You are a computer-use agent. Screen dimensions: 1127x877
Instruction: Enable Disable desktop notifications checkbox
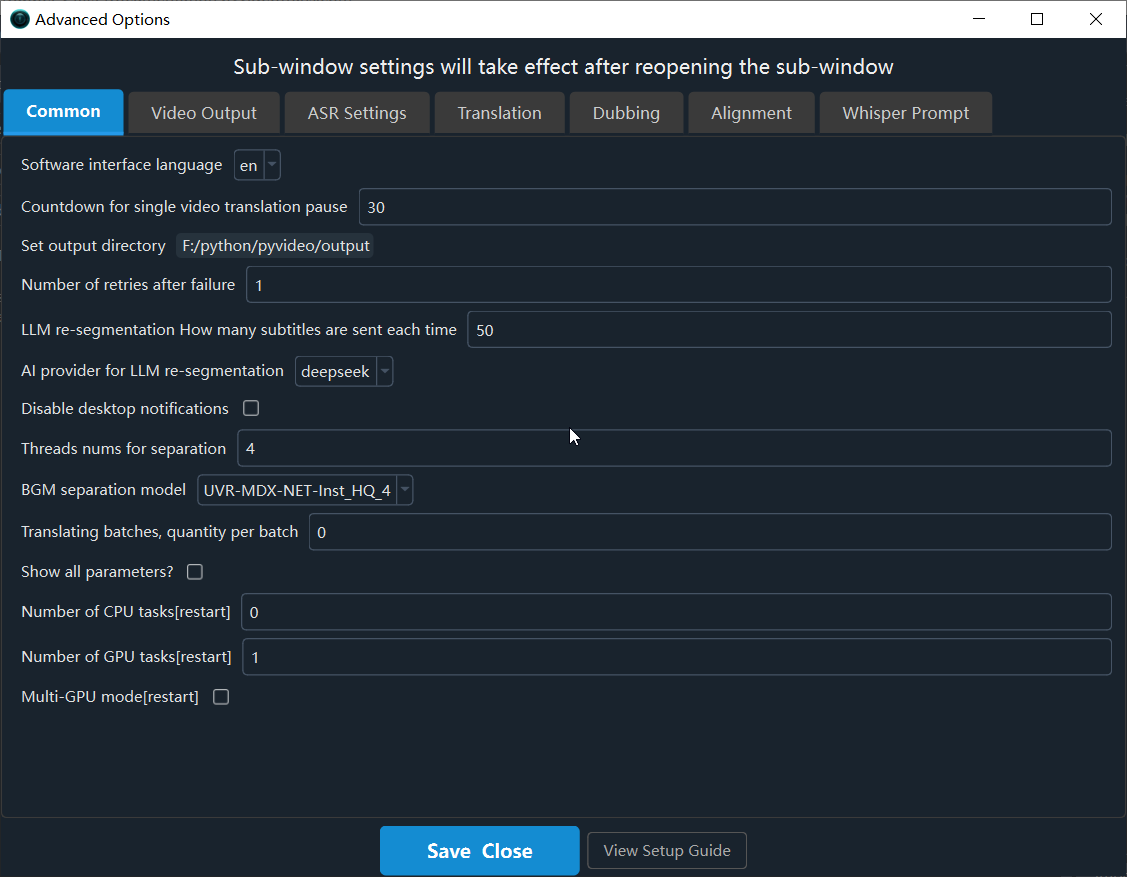tap(251, 408)
